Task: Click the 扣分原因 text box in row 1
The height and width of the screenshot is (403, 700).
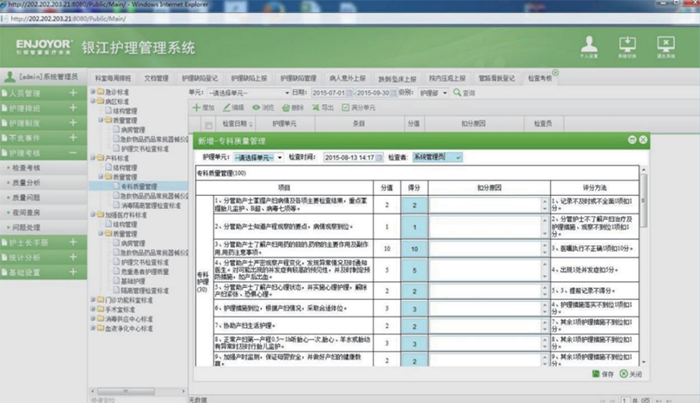Action: pyautogui.click(x=485, y=205)
